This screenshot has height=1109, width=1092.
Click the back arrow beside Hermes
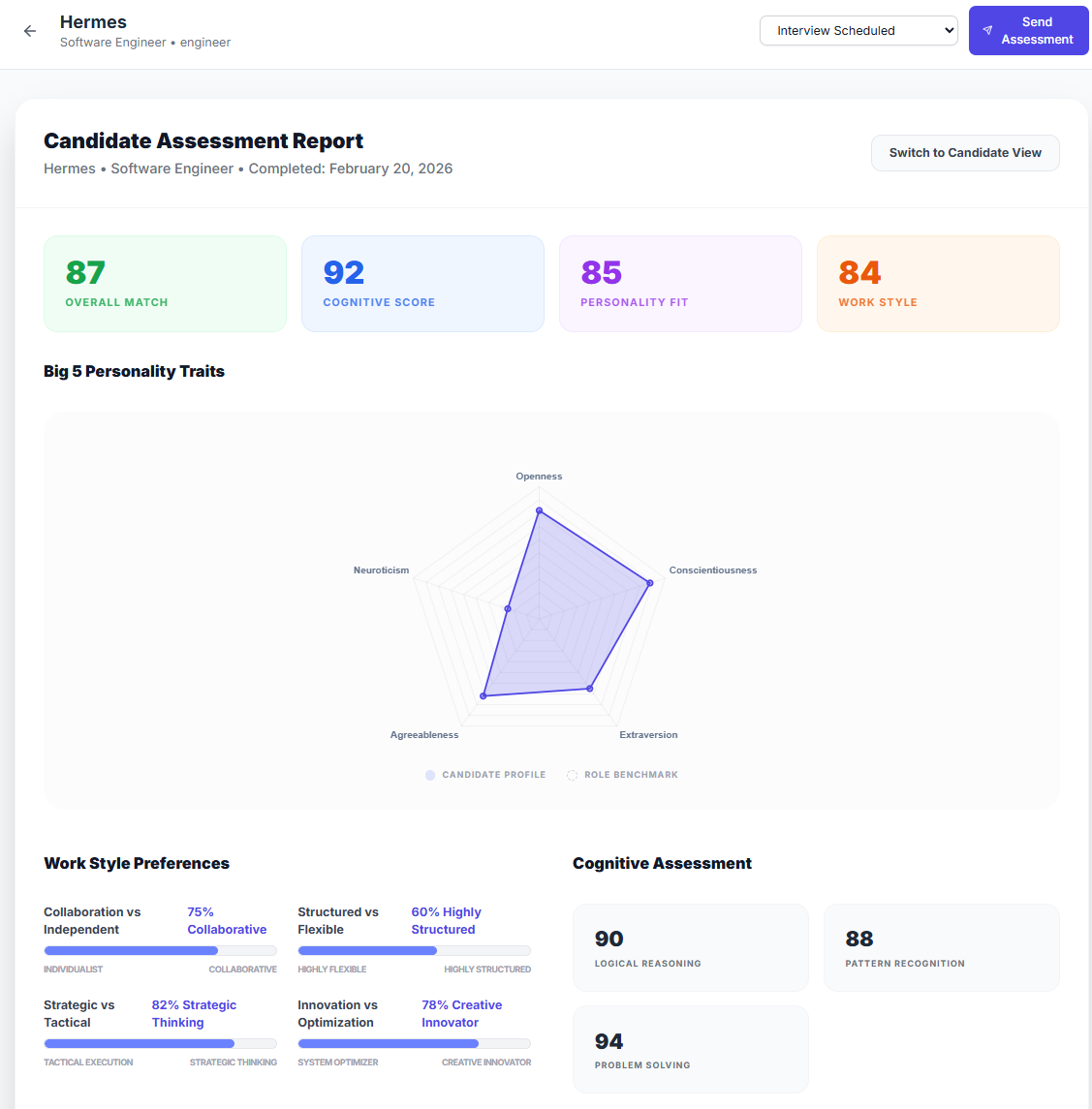pos(29,30)
